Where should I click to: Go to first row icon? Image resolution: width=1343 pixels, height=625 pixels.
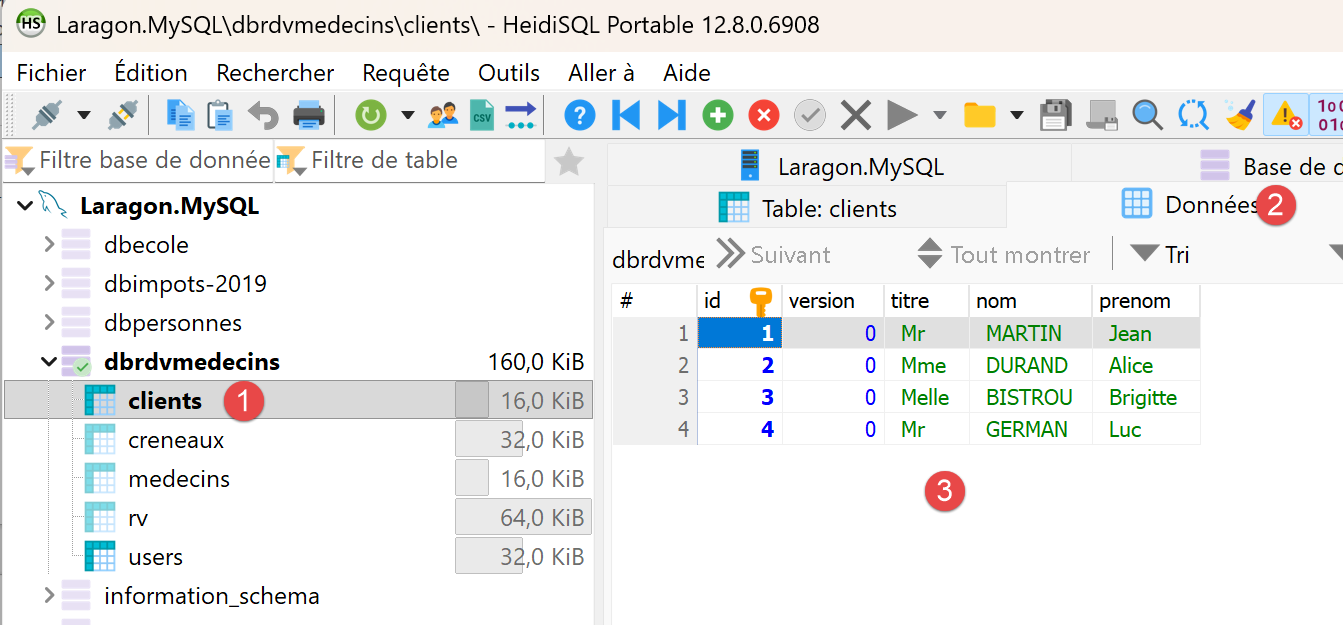click(626, 115)
